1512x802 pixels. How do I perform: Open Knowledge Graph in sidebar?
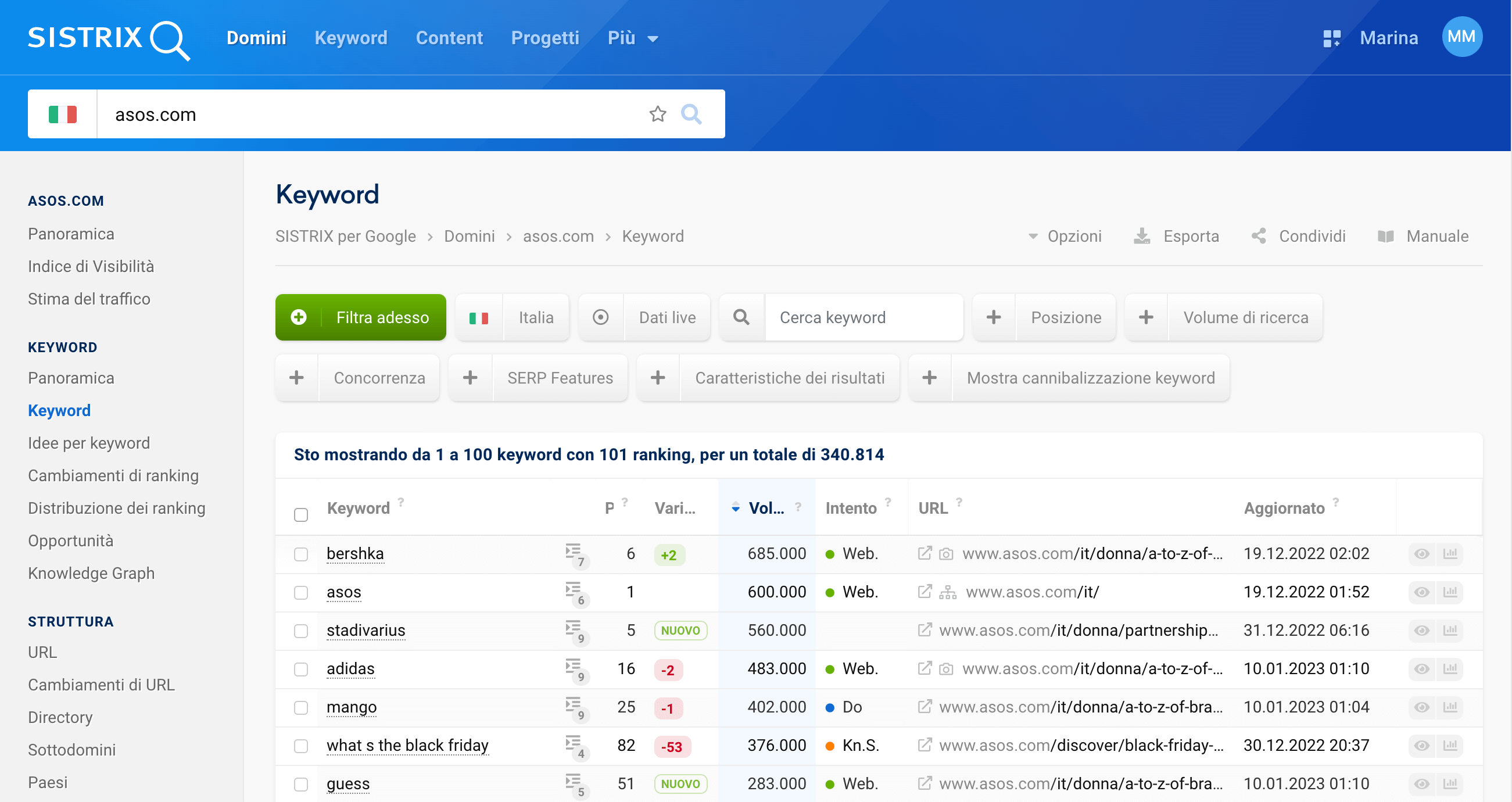[x=91, y=574]
